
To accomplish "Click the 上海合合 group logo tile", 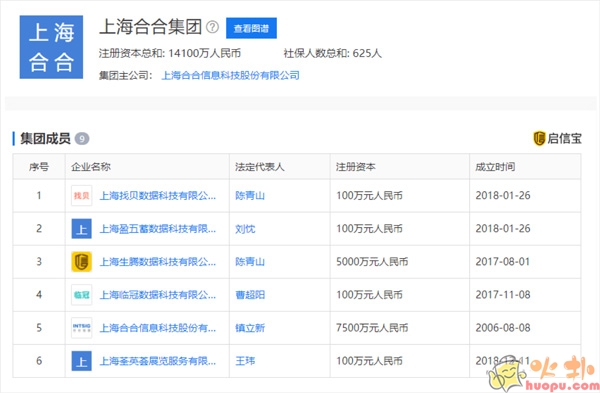I will [x=51, y=47].
